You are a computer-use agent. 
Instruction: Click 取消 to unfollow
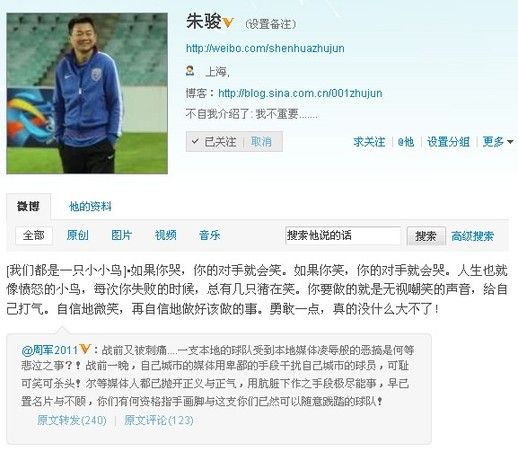point(261,142)
